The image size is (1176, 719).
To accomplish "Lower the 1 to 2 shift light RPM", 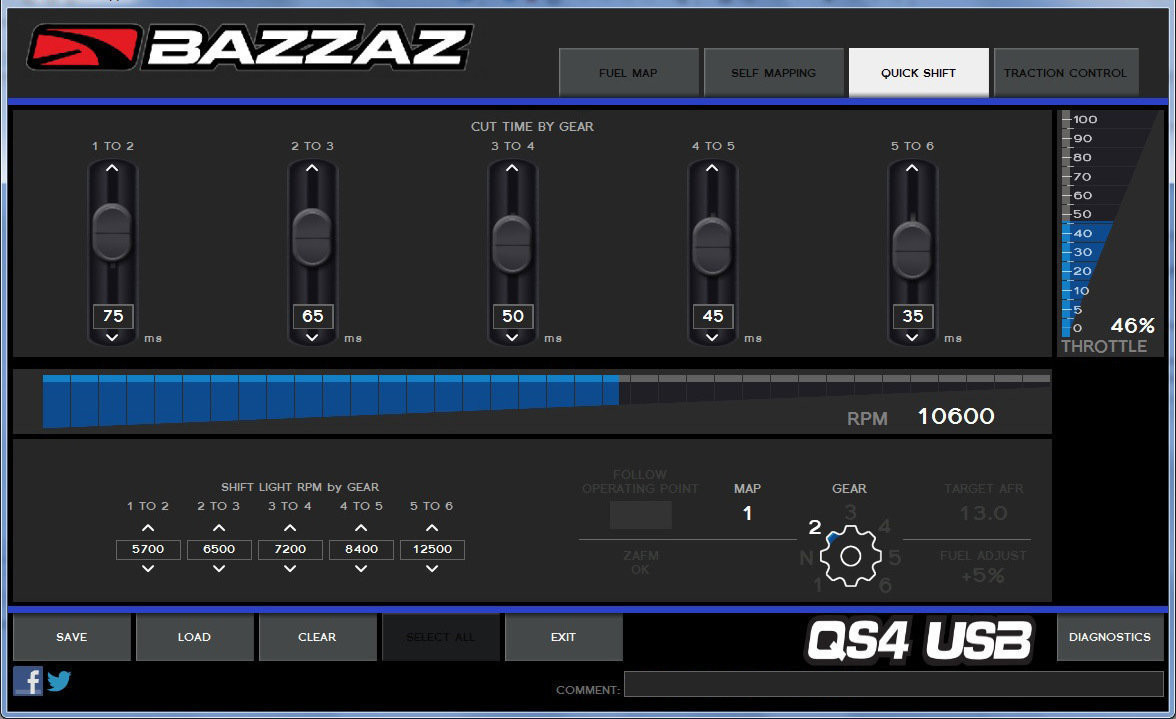I will click(148, 569).
